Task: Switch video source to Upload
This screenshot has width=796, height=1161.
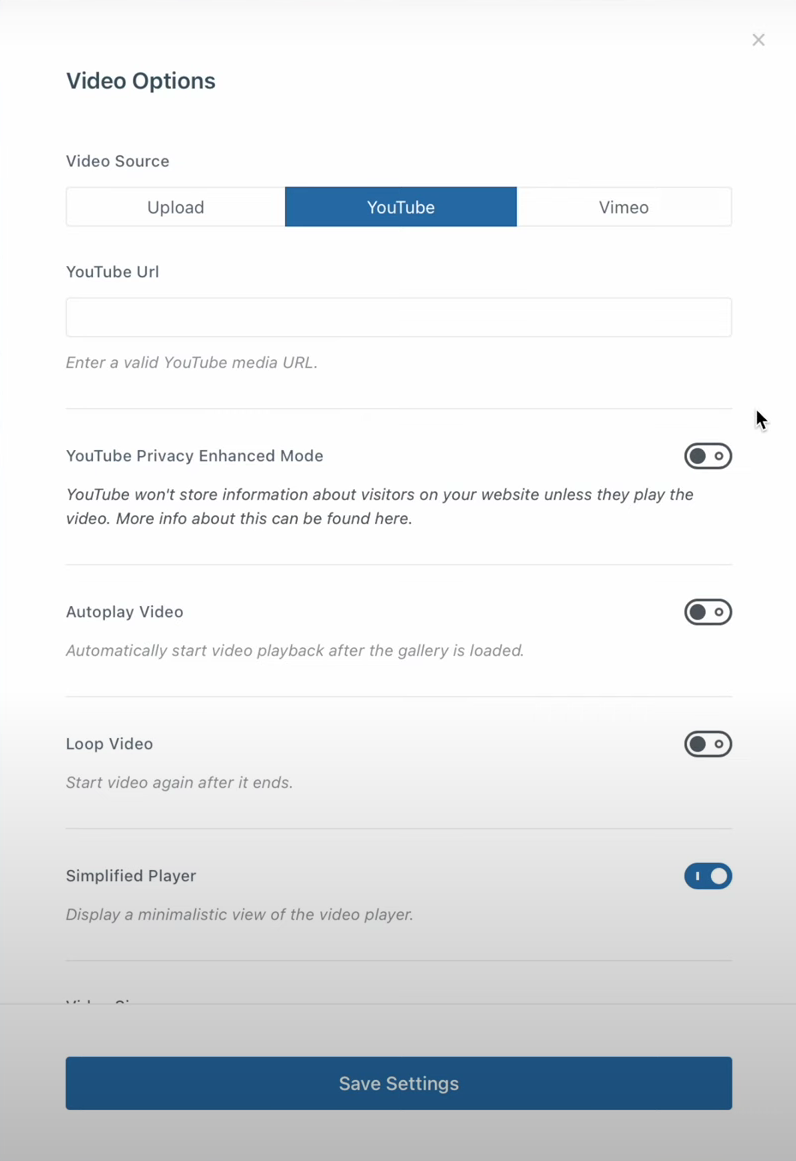Action: coord(176,207)
